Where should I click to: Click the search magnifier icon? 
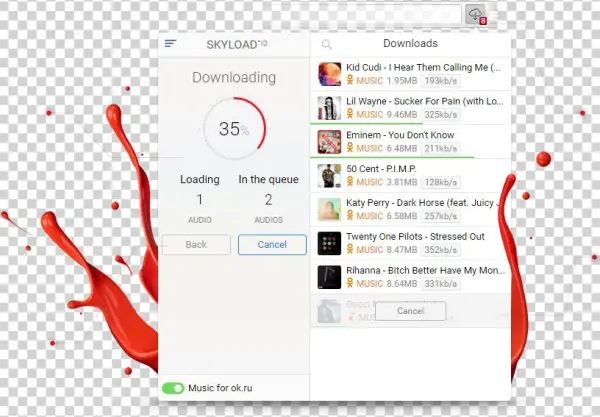[x=326, y=44]
